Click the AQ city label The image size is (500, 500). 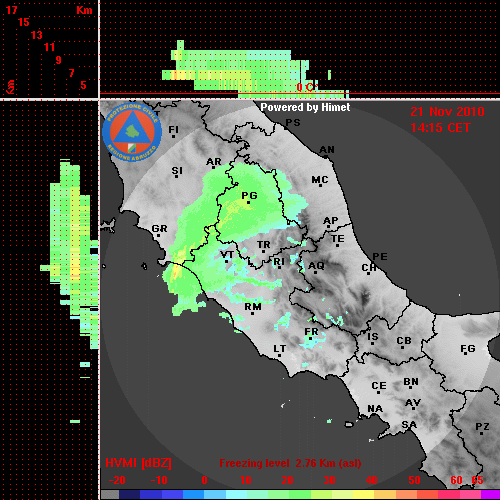[x=316, y=266]
